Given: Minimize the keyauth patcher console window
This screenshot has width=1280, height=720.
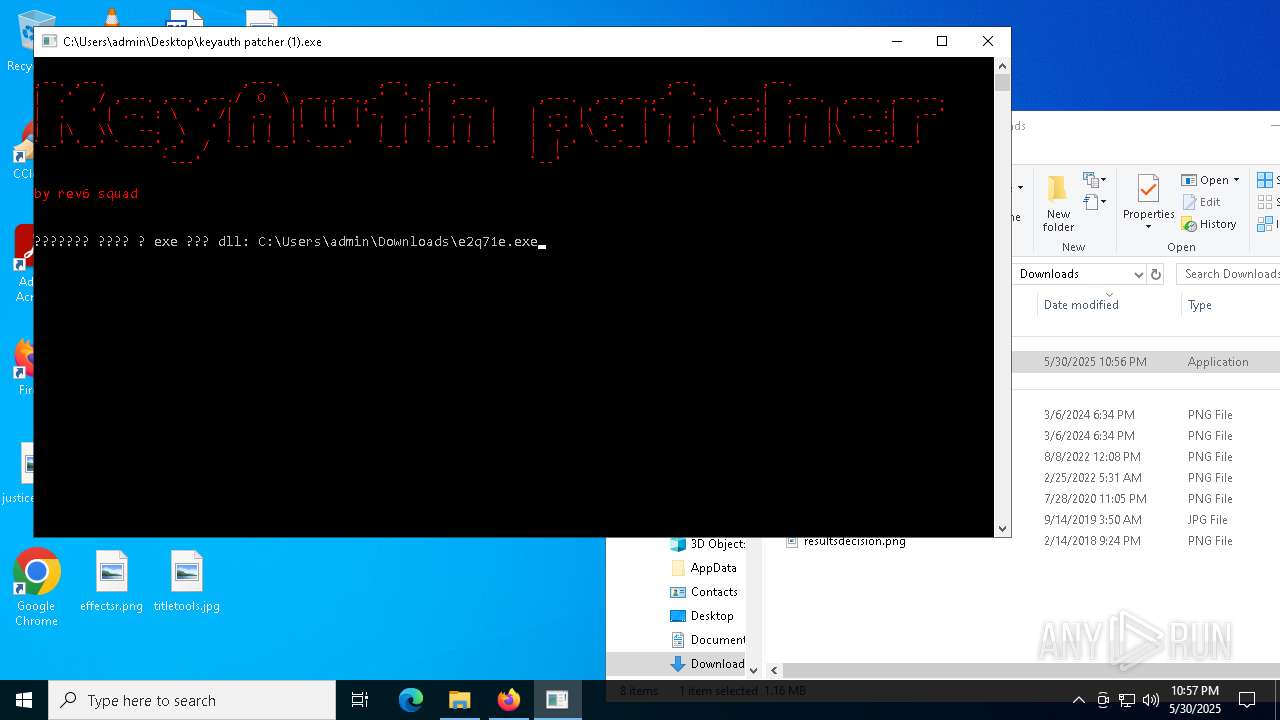Looking at the screenshot, I should tap(896, 41).
